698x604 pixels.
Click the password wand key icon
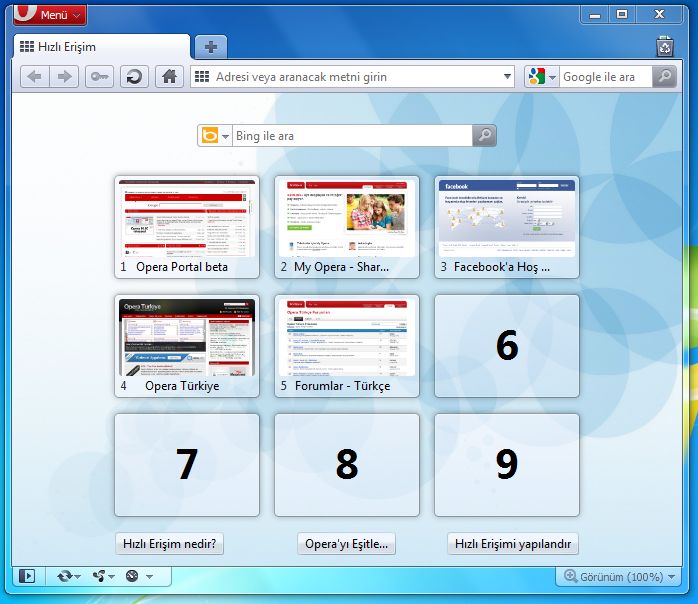(99, 77)
